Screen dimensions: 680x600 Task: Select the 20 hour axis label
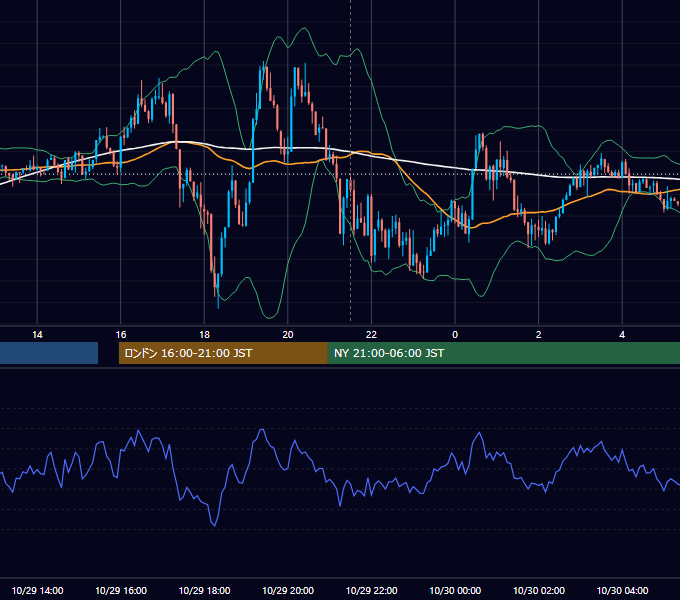coord(288,335)
